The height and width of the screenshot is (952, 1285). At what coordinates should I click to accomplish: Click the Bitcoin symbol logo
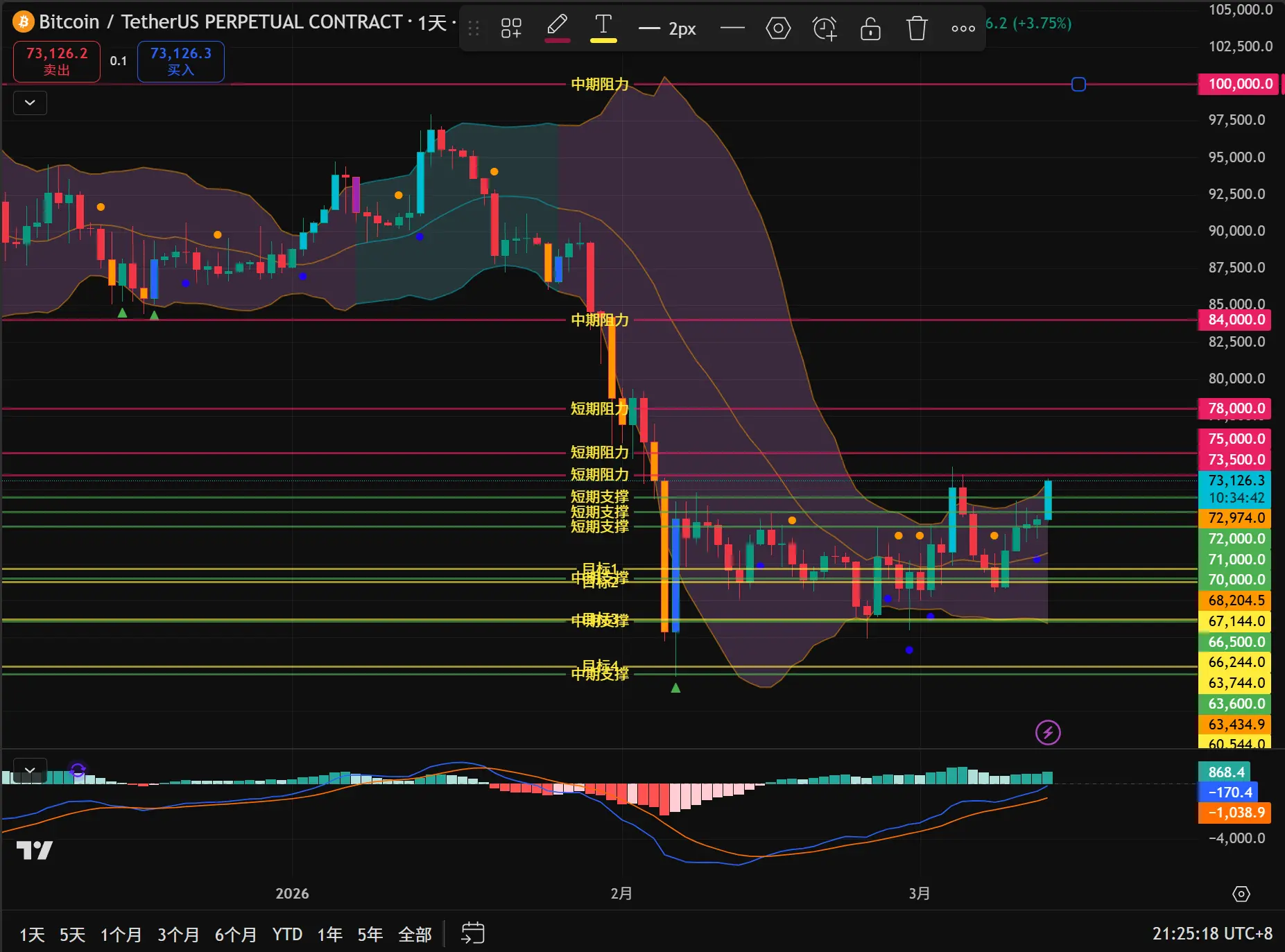23,22
